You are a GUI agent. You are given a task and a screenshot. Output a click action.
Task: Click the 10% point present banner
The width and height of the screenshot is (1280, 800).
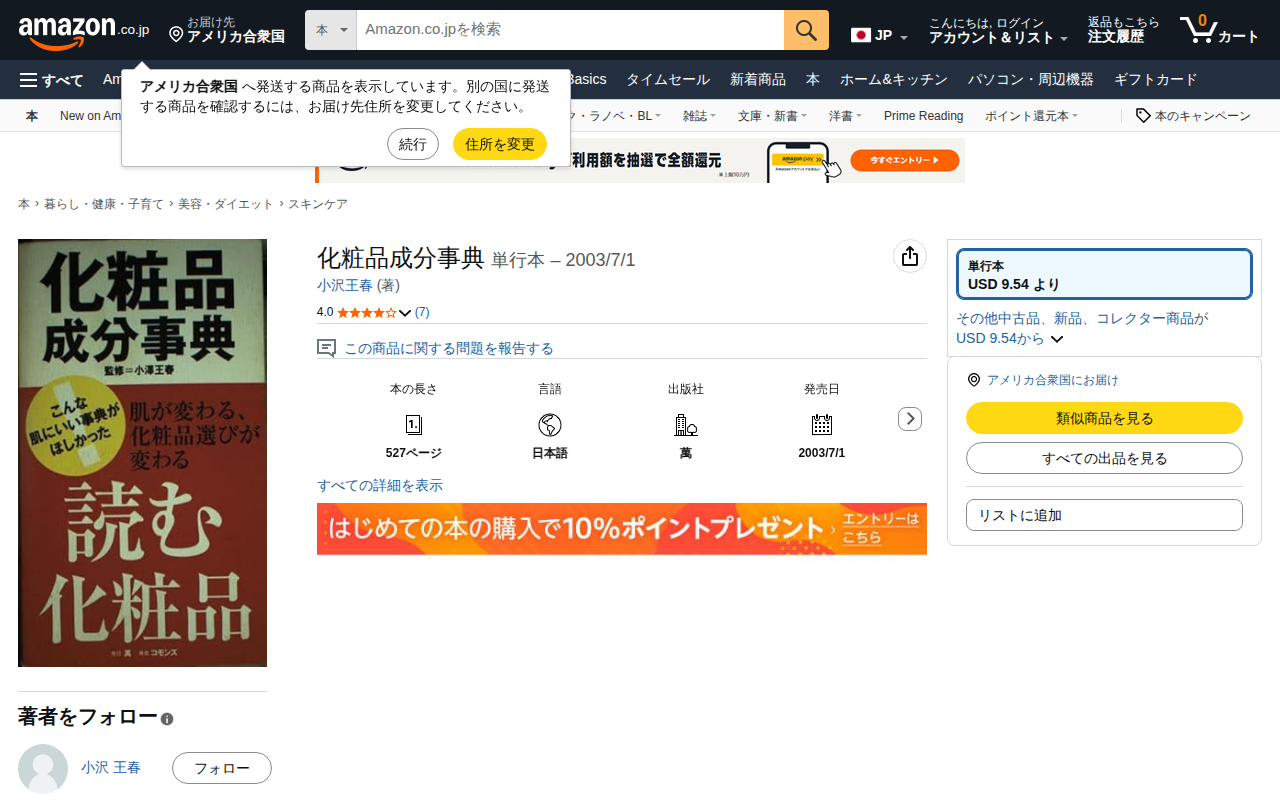pyautogui.click(x=622, y=529)
